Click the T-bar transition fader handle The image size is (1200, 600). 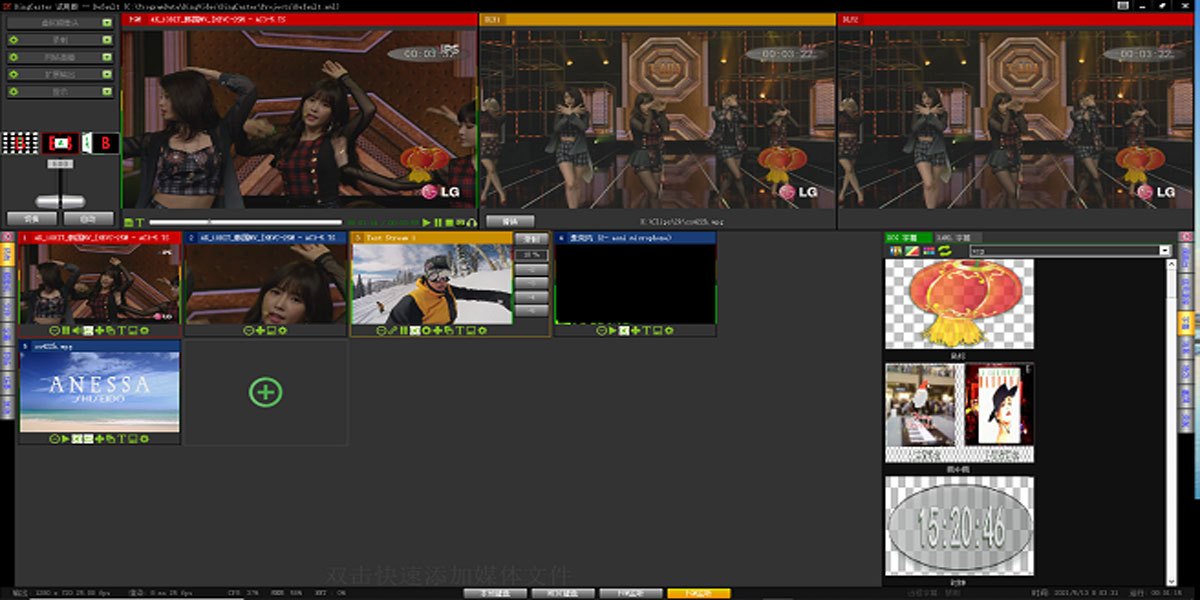(x=60, y=201)
